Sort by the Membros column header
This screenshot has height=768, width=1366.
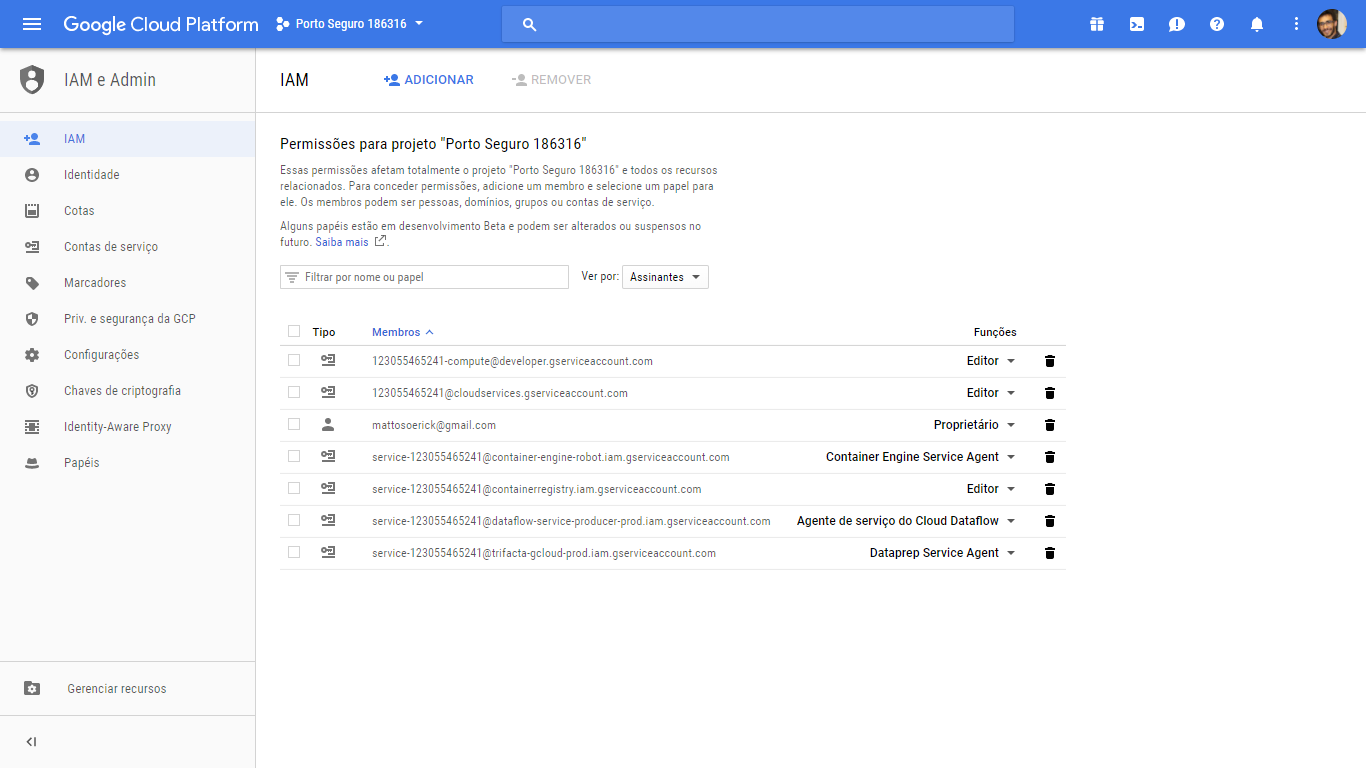[x=403, y=332]
